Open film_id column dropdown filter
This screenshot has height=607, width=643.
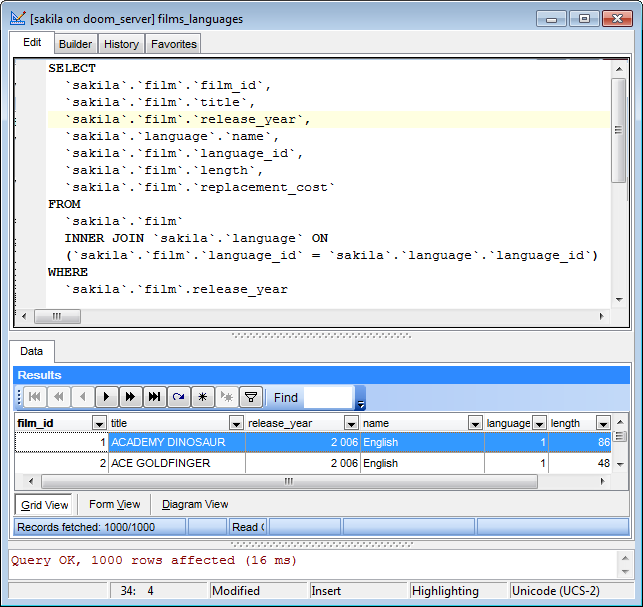click(x=99, y=423)
